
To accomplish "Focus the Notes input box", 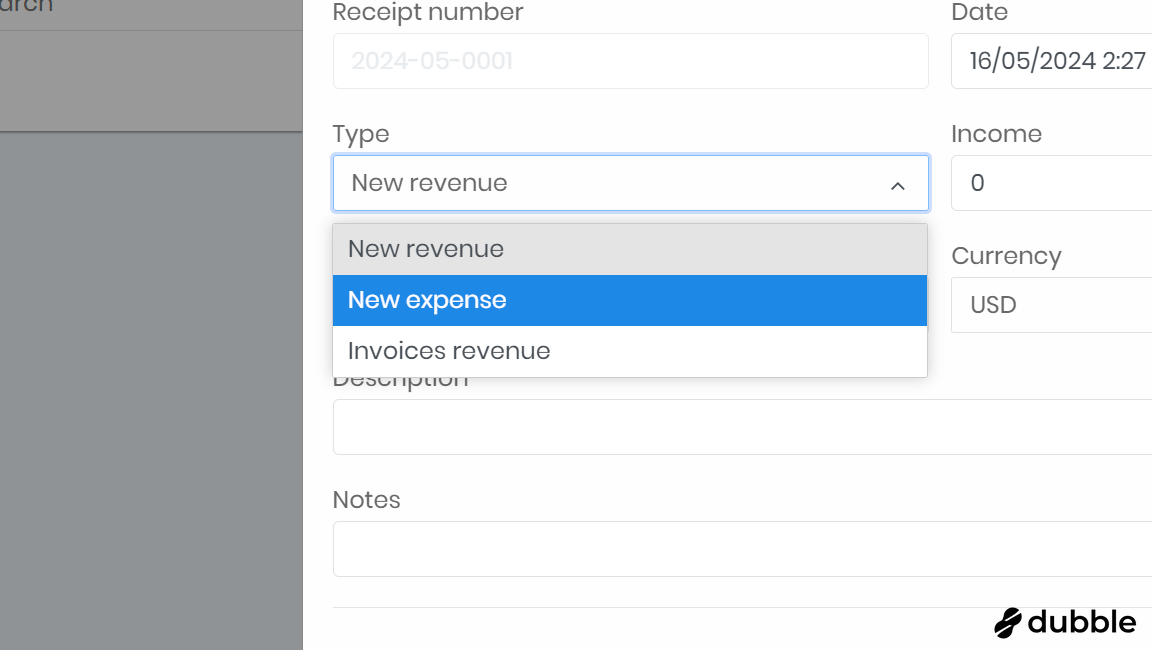I will [x=740, y=549].
